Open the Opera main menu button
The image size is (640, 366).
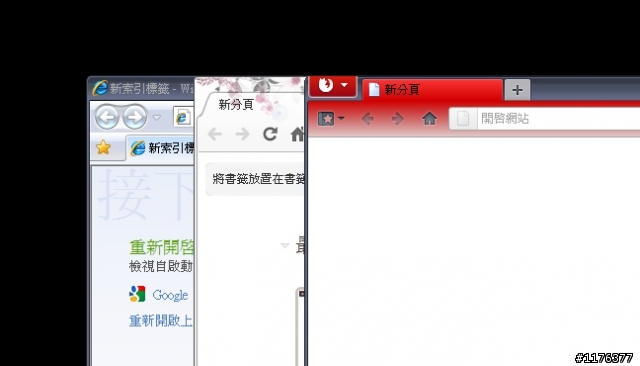point(333,86)
